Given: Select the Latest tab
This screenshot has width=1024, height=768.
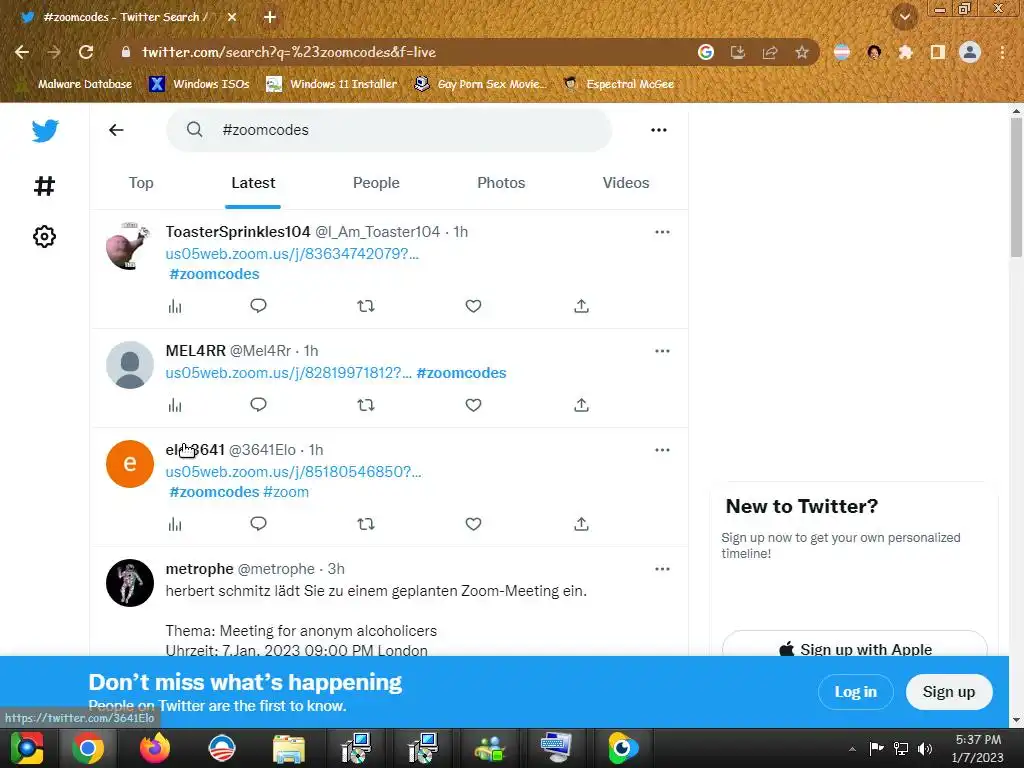Looking at the screenshot, I should tap(253, 183).
